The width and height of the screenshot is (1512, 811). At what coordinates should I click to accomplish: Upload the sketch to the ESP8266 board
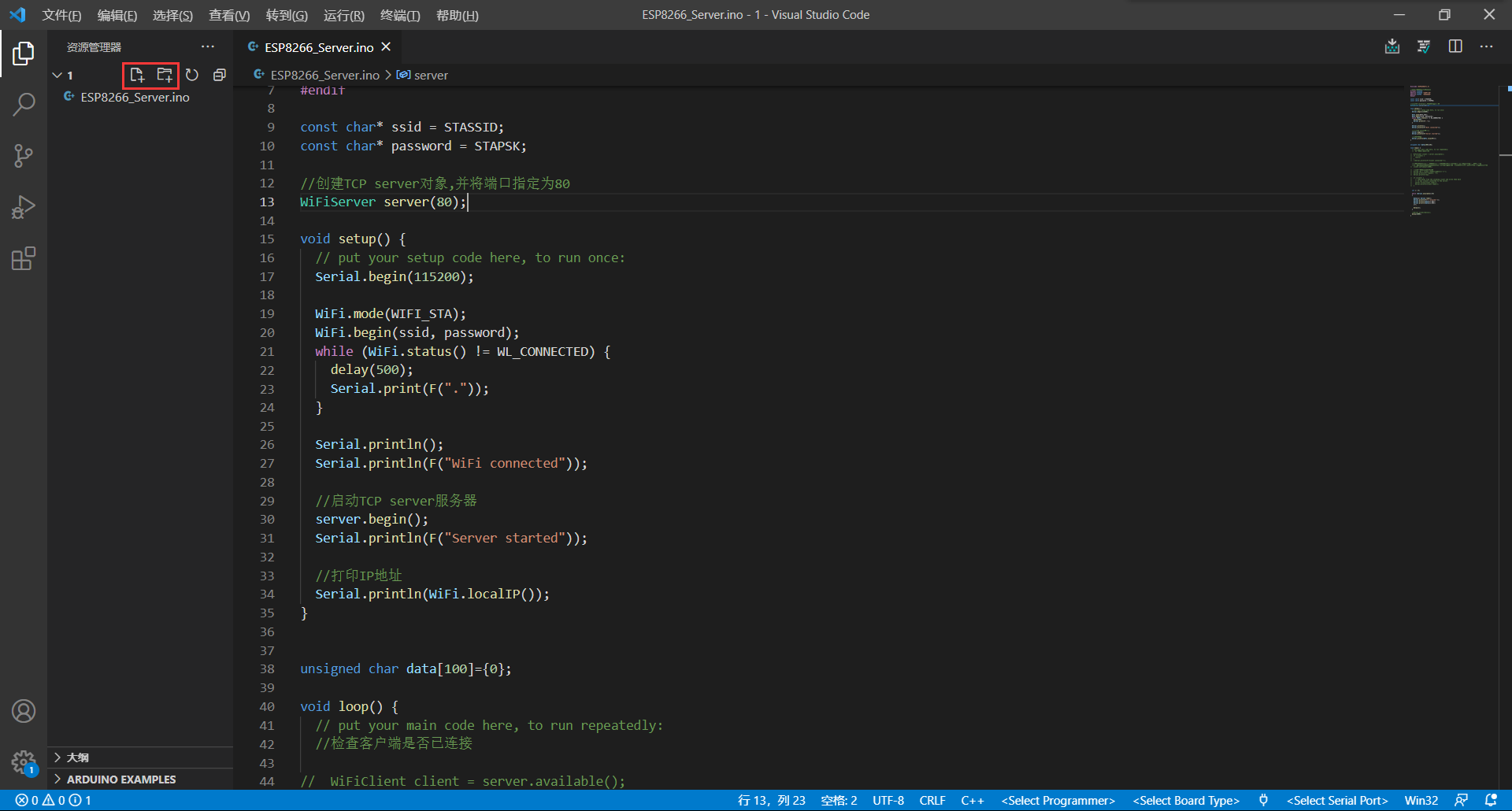click(1392, 46)
